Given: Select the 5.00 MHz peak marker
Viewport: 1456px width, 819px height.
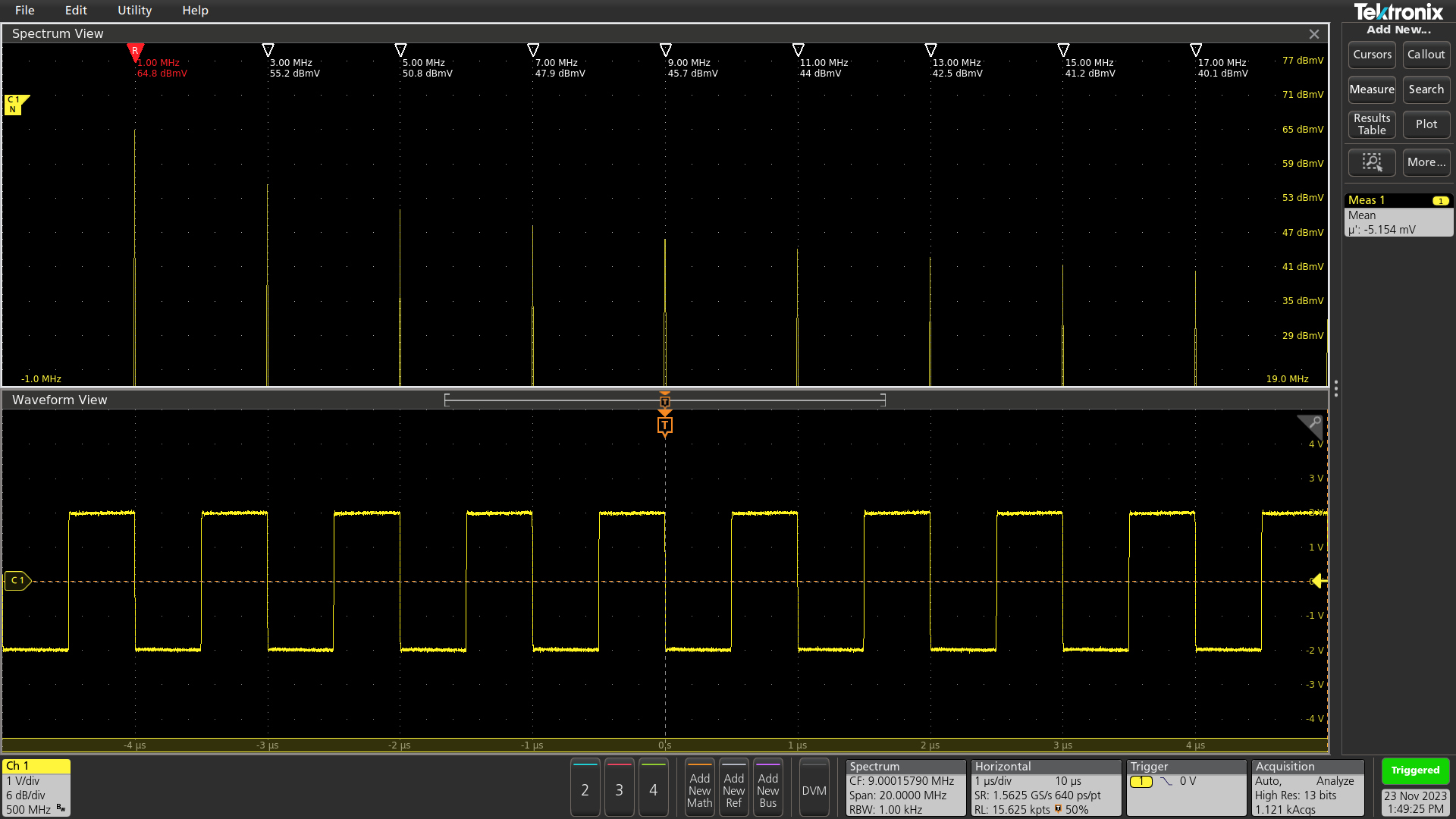Looking at the screenshot, I should point(400,50).
